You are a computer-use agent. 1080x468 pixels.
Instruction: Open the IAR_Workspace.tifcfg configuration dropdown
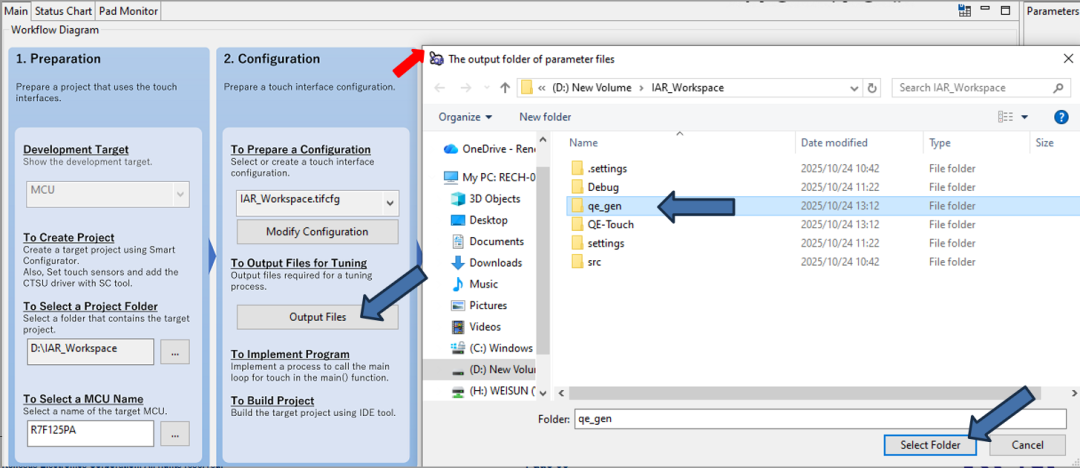pyautogui.click(x=391, y=203)
